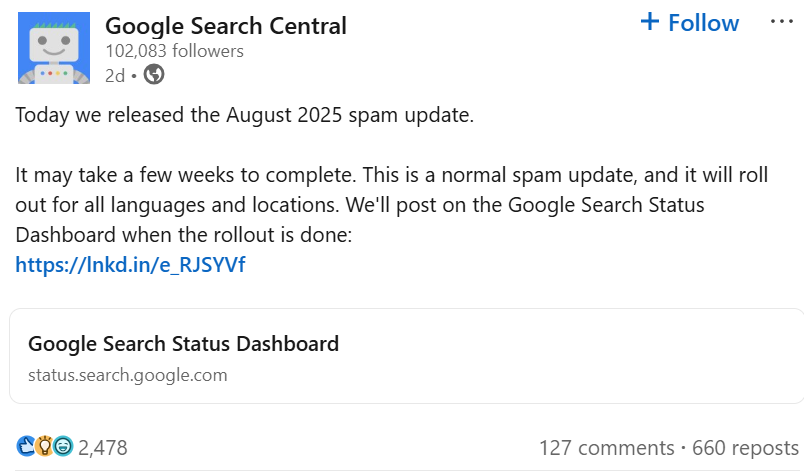Click the globe public visibility icon

(x=154, y=74)
